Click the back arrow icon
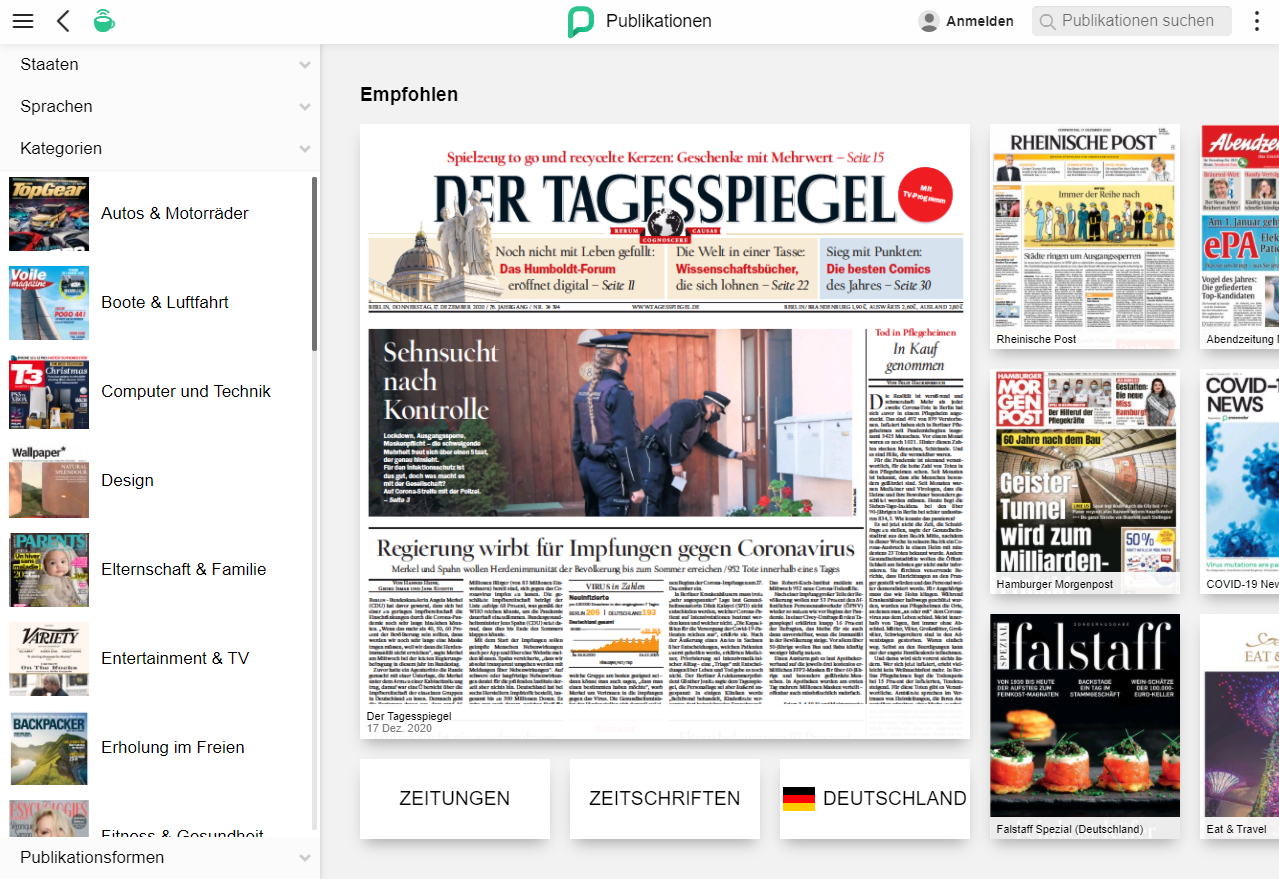This screenshot has height=879, width=1279. tap(63, 21)
